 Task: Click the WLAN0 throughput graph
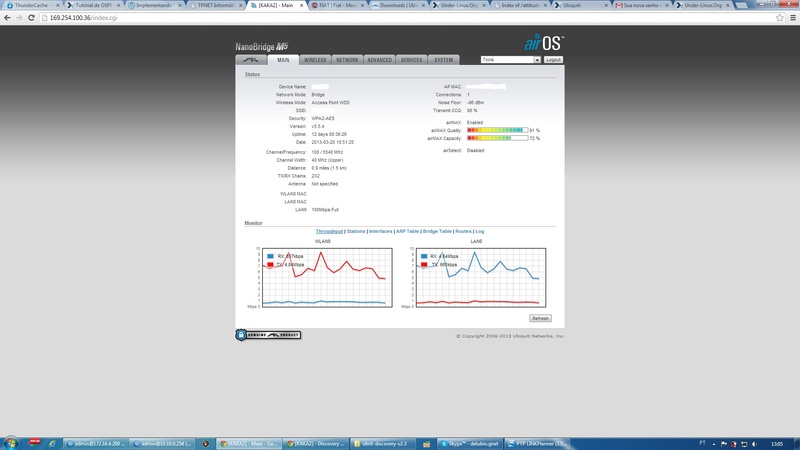pyautogui.click(x=327, y=278)
